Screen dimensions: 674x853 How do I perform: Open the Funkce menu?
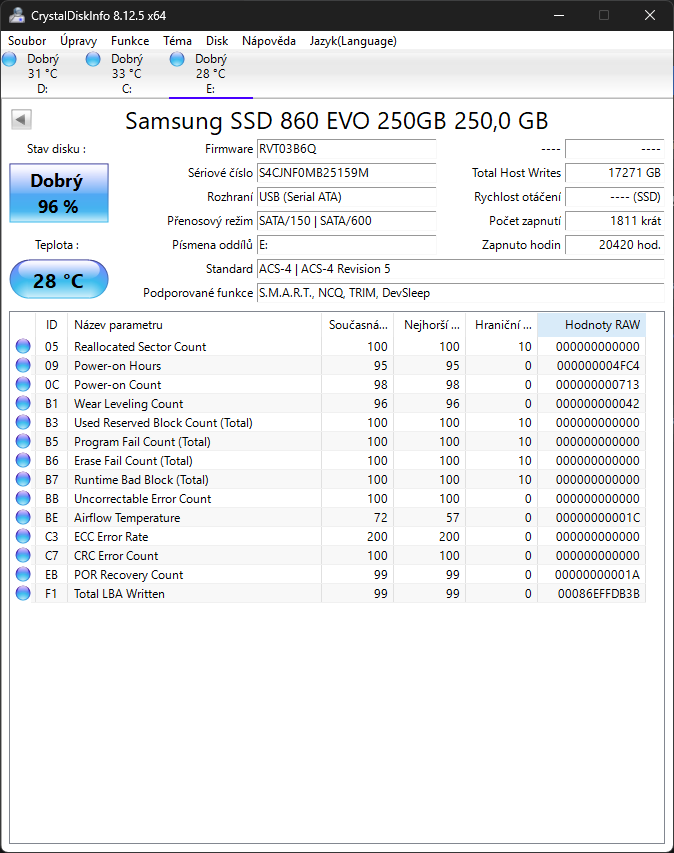tap(130, 41)
